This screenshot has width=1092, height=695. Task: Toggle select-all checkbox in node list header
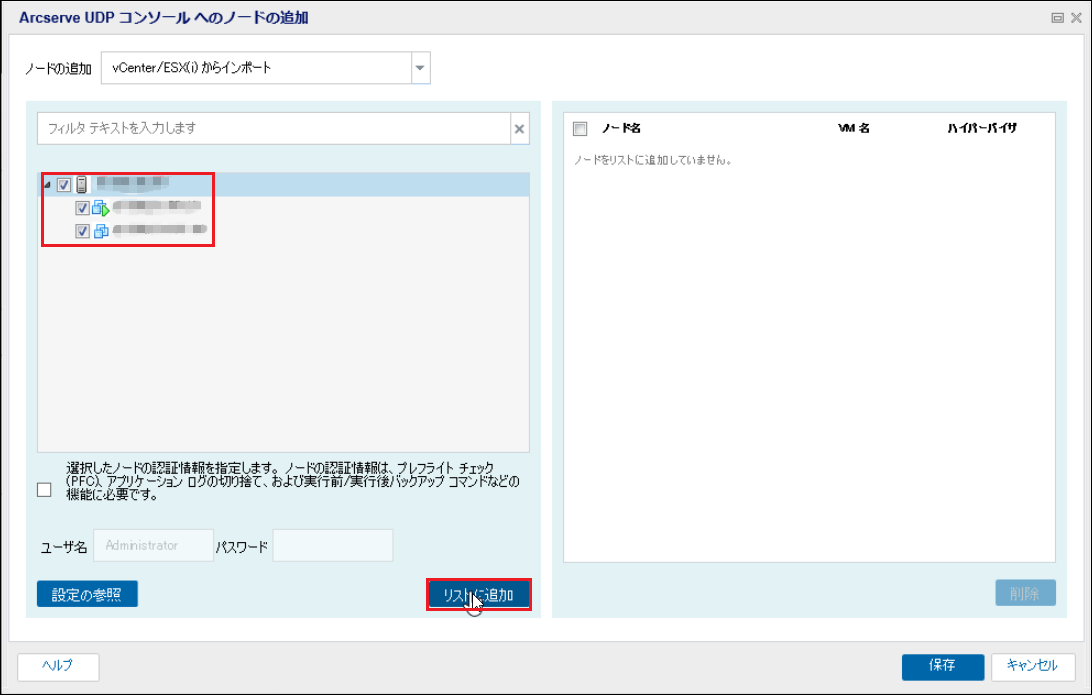click(x=580, y=129)
